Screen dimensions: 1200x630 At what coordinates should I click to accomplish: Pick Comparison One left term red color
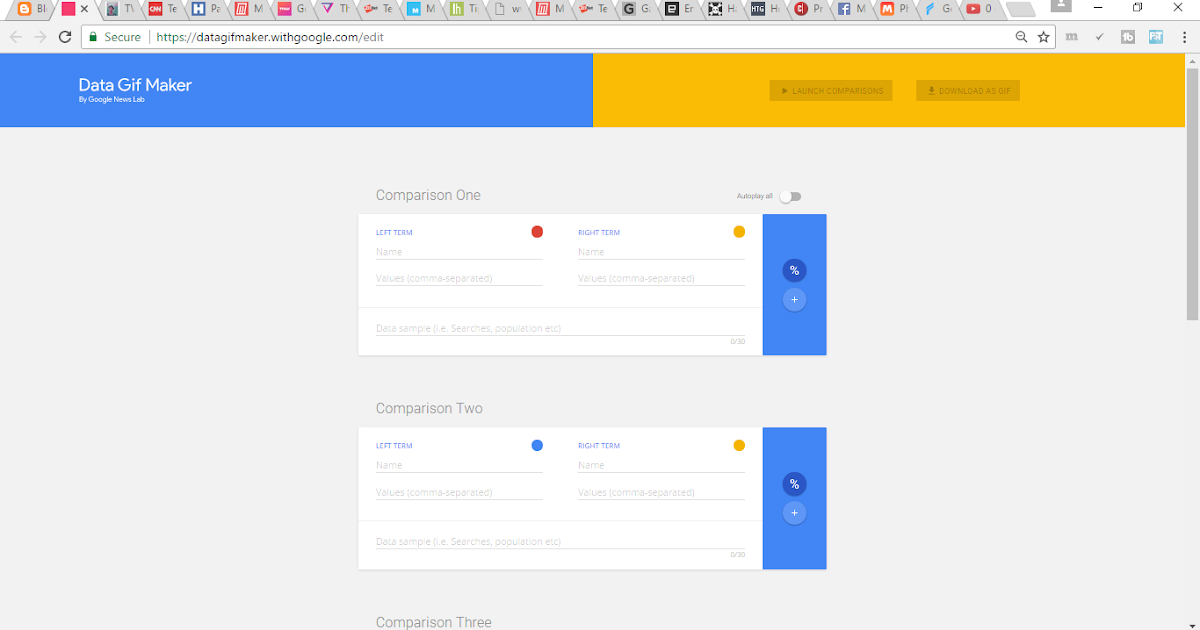pyautogui.click(x=537, y=232)
